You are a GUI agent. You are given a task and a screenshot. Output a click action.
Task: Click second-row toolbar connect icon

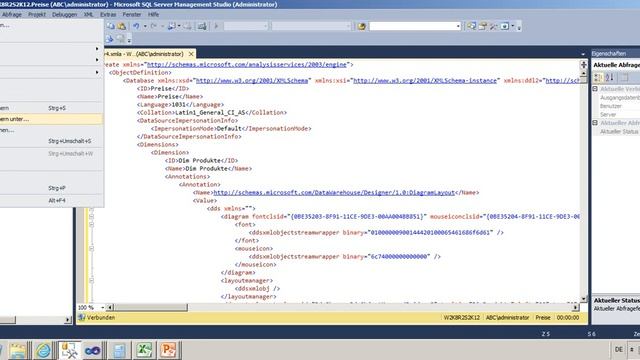click(x=109, y=39)
